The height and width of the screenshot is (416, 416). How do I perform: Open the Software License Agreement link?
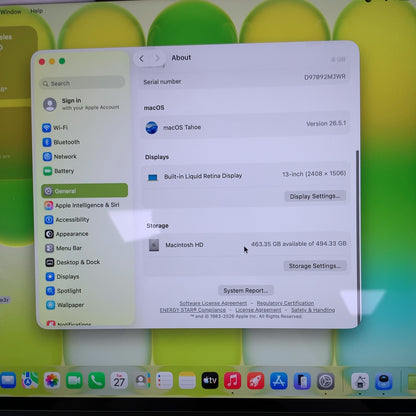pos(213,303)
